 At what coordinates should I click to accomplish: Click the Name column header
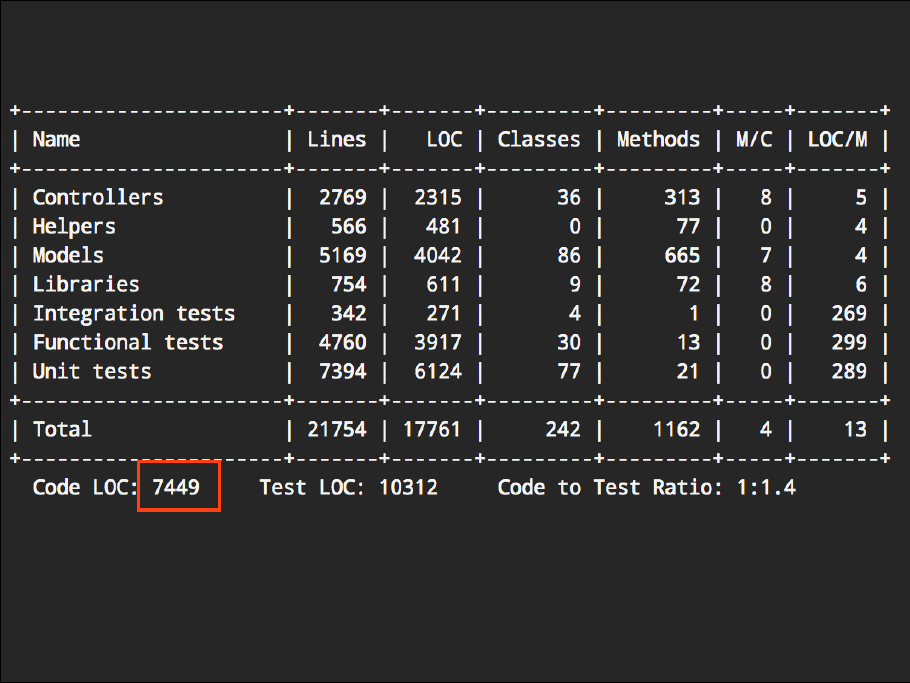[56, 139]
